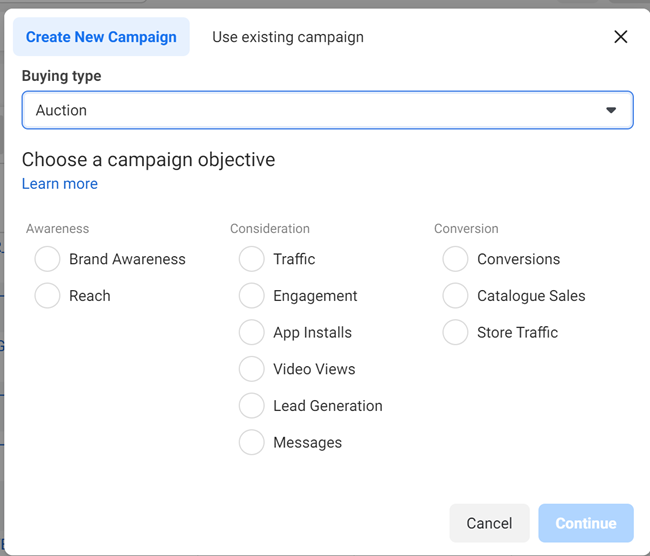Choose the Video Views objective
650x556 pixels.
252,369
